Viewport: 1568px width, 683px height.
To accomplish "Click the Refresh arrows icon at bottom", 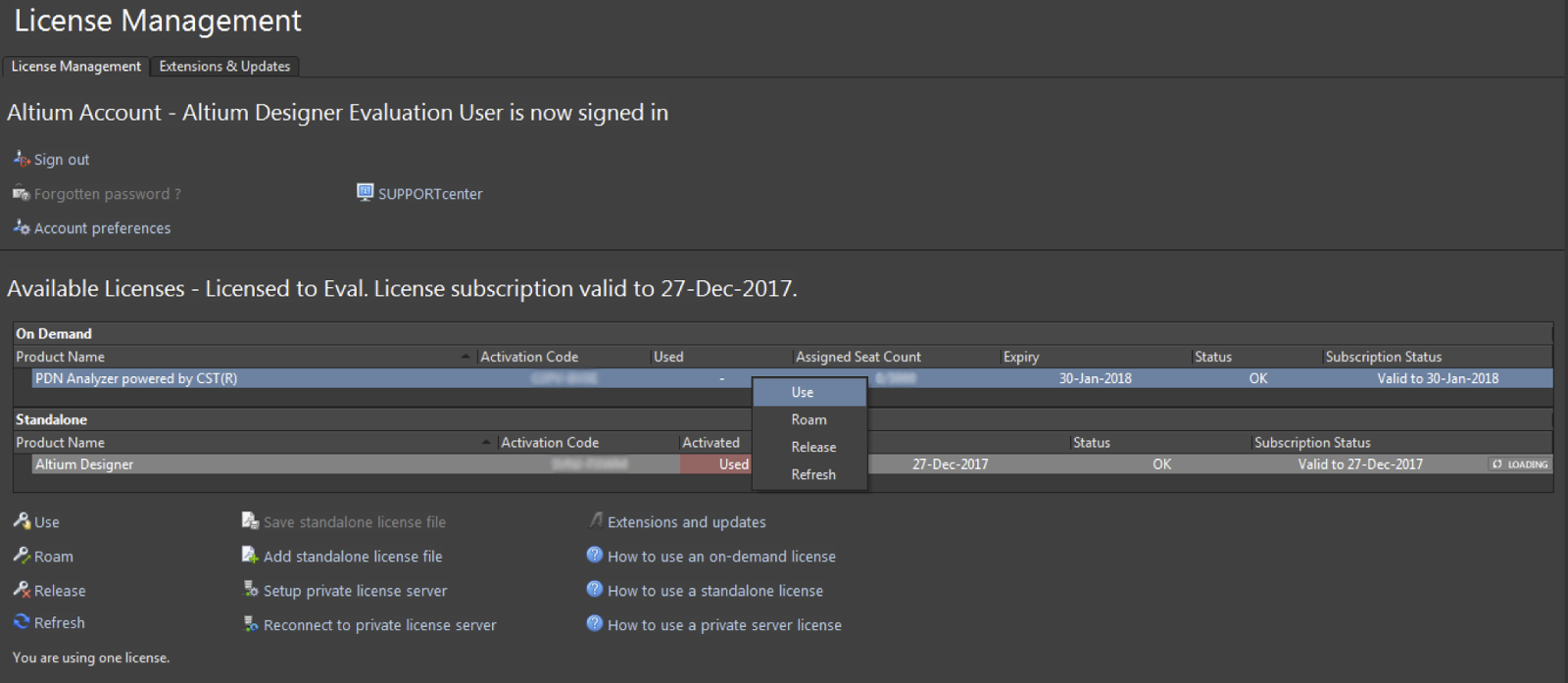I will point(22,622).
